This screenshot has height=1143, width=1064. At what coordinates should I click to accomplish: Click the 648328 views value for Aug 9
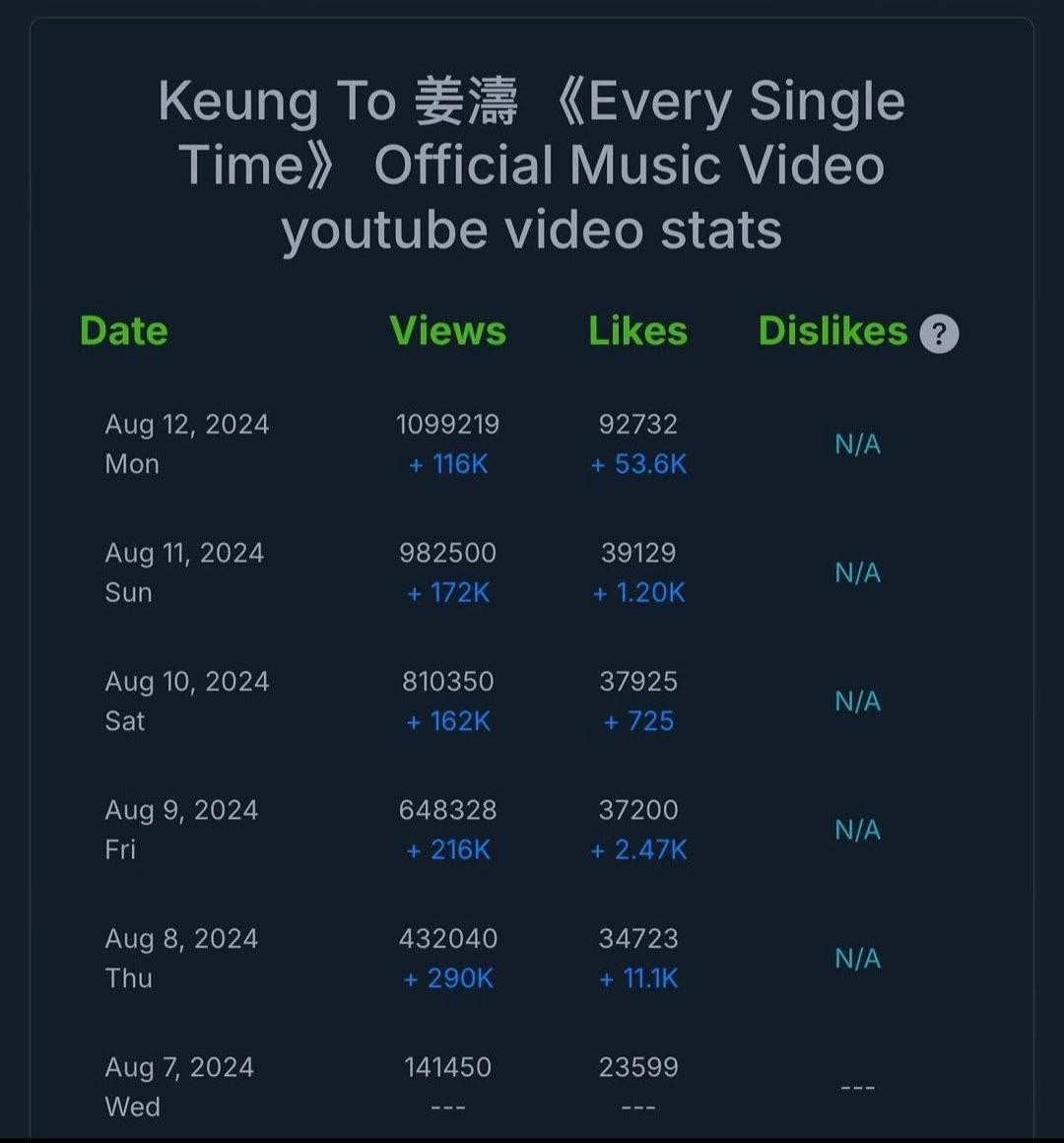(x=447, y=810)
